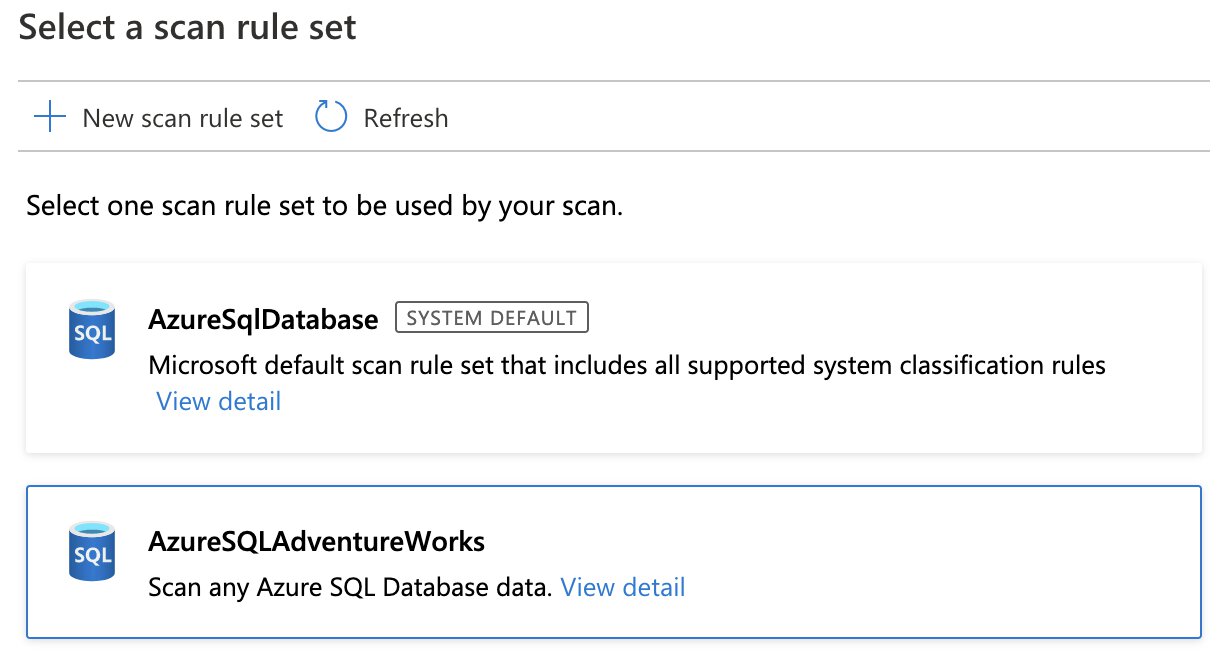Click the Microsoft default scan rule set description
The image size is (1222, 670).
[x=627, y=365]
